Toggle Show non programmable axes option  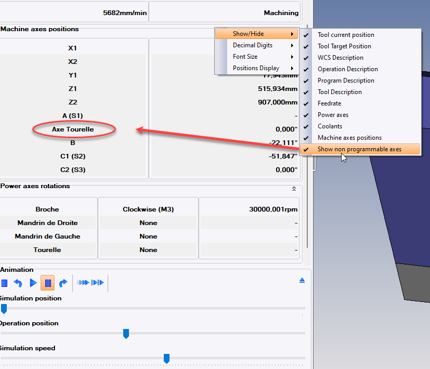click(361, 149)
